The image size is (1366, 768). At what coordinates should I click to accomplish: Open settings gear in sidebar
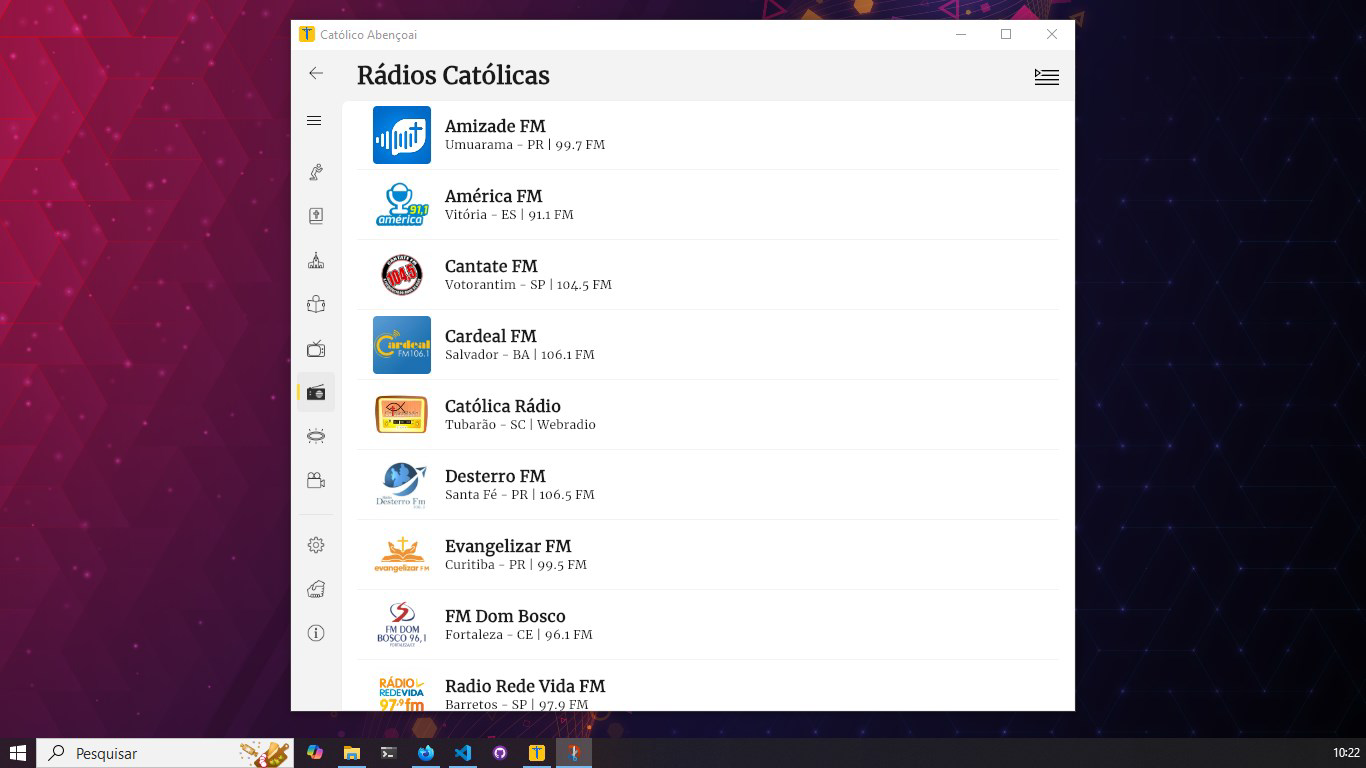[x=316, y=545]
